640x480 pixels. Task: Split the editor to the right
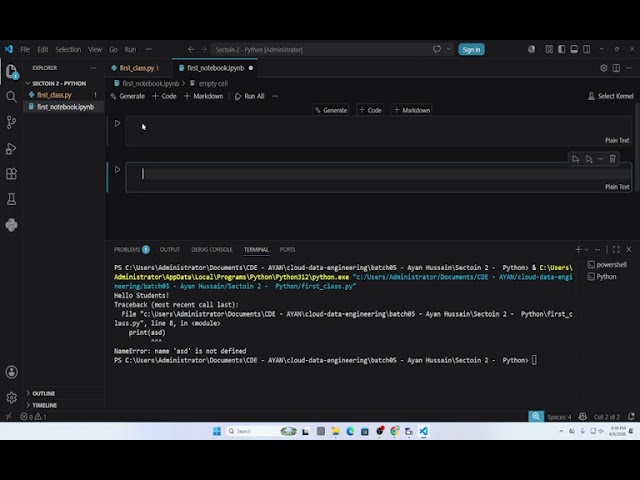(616, 68)
